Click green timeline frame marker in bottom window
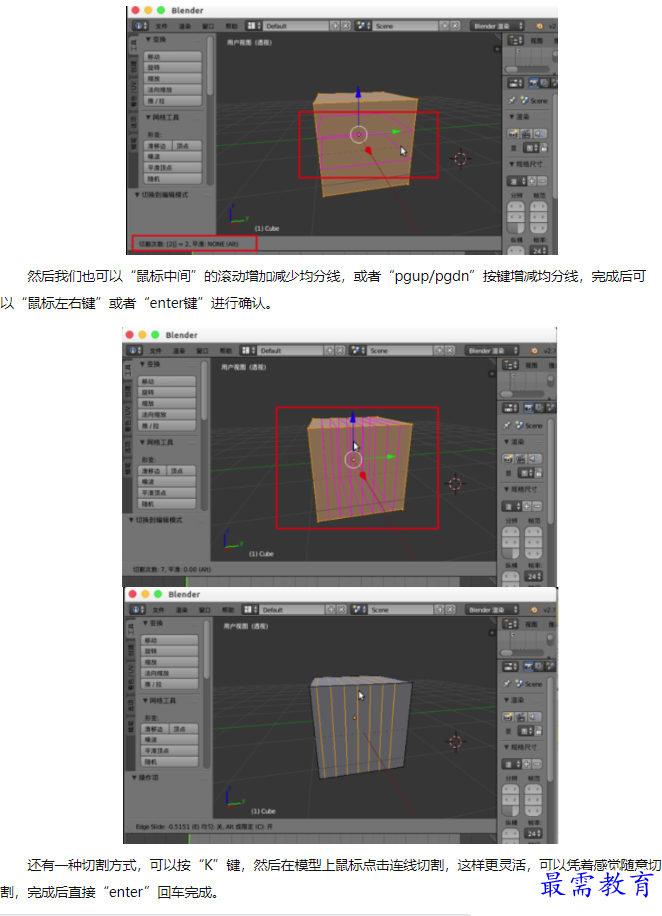The height and width of the screenshot is (916, 662). [189, 839]
